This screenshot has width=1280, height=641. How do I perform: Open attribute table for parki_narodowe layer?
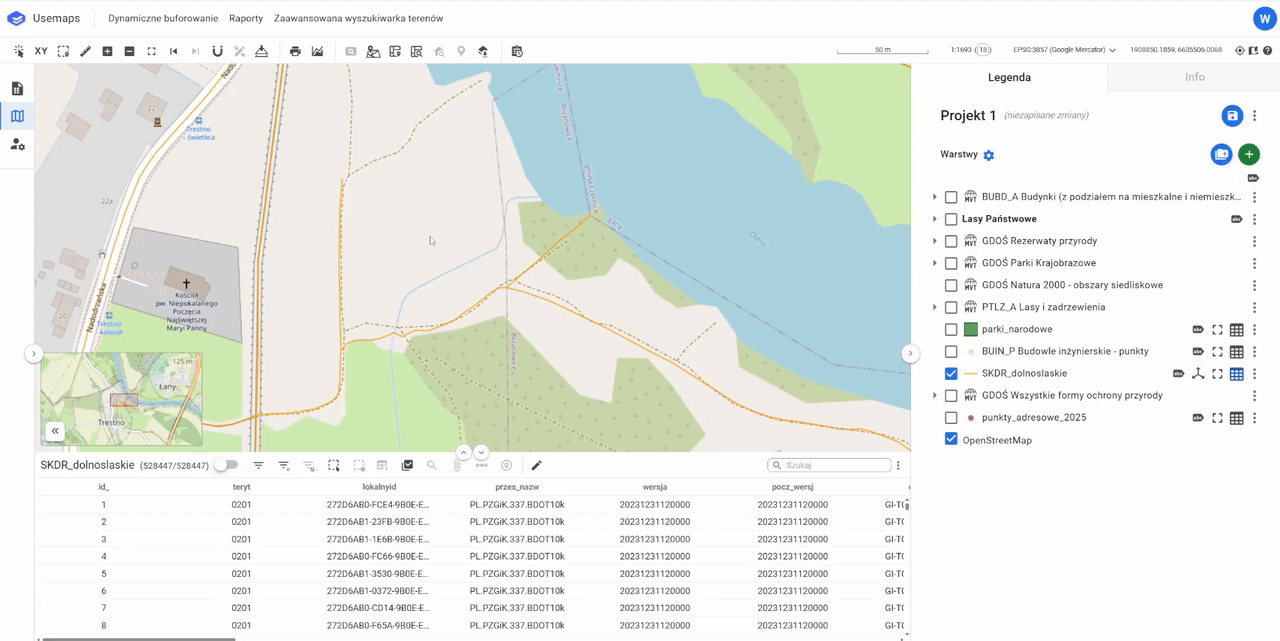(1237, 330)
